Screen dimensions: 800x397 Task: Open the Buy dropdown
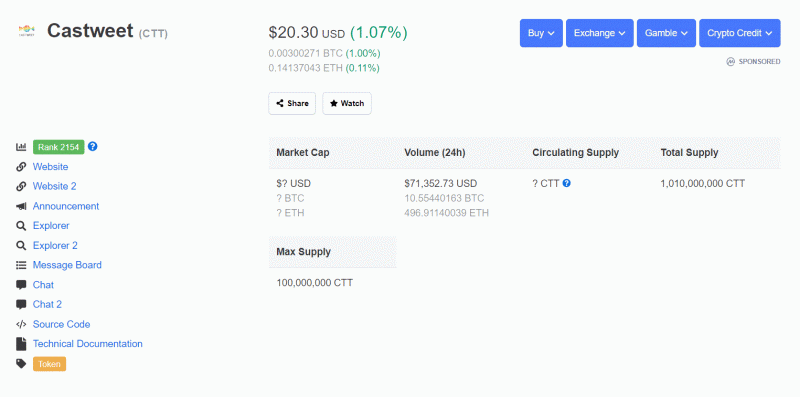tap(541, 33)
